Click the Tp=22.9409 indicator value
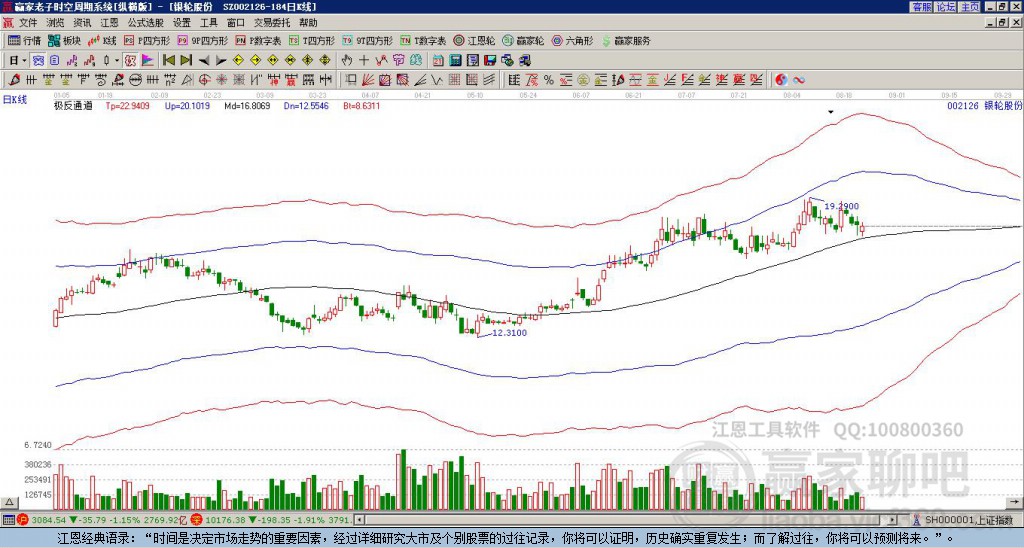This screenshot has width=1024, height=548. click(x=127, y=106)
